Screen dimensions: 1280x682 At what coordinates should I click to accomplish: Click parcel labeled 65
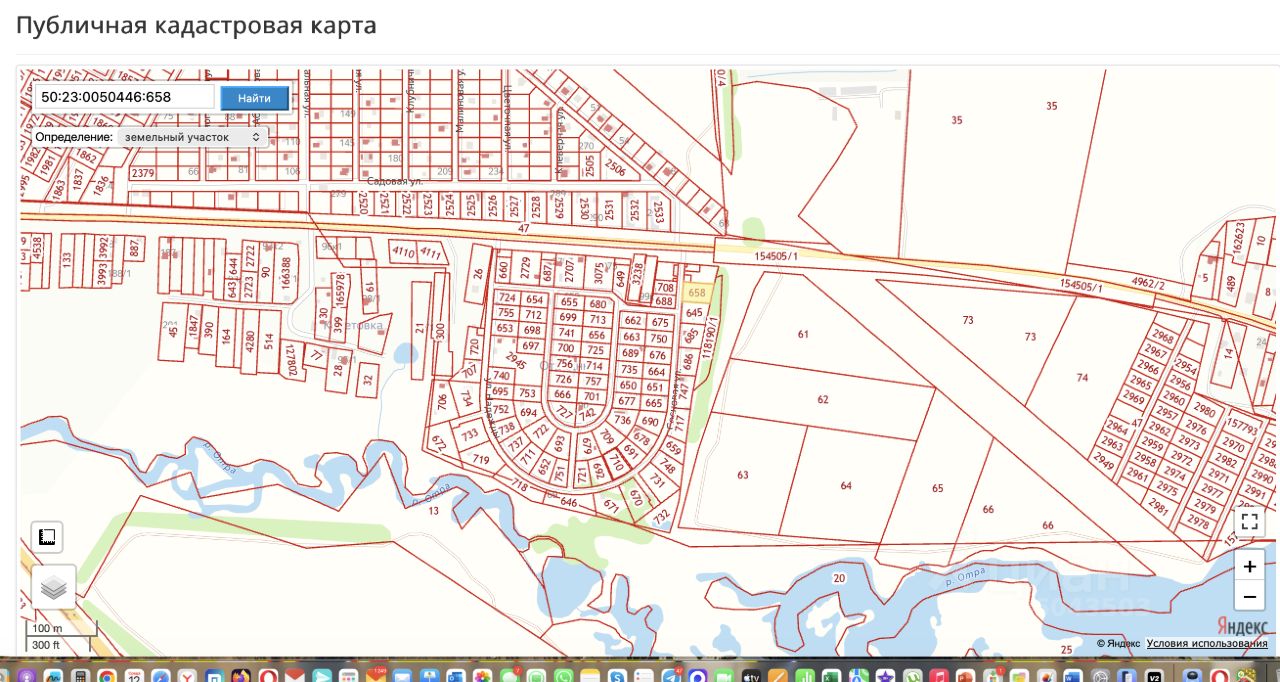pos(937,488)
